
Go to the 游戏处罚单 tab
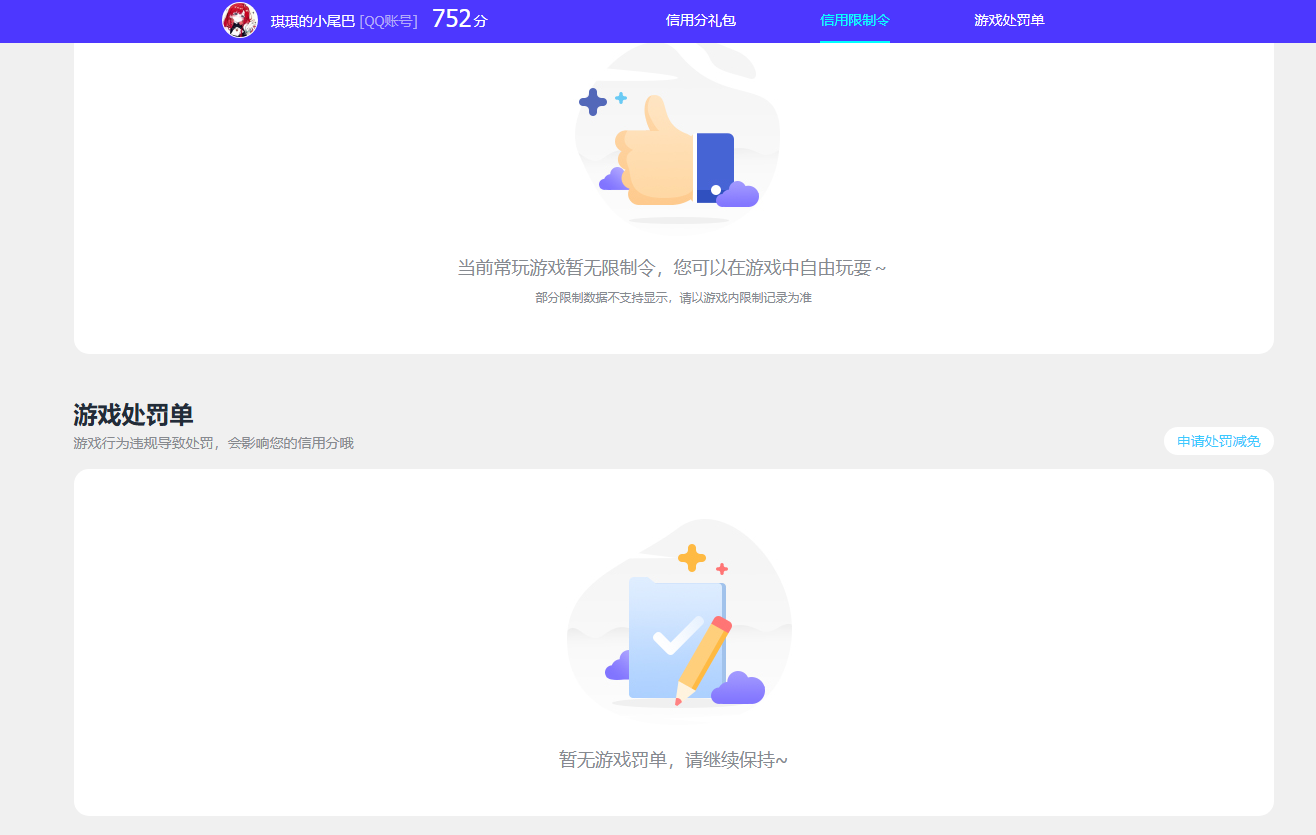[x=1009, y=20]
